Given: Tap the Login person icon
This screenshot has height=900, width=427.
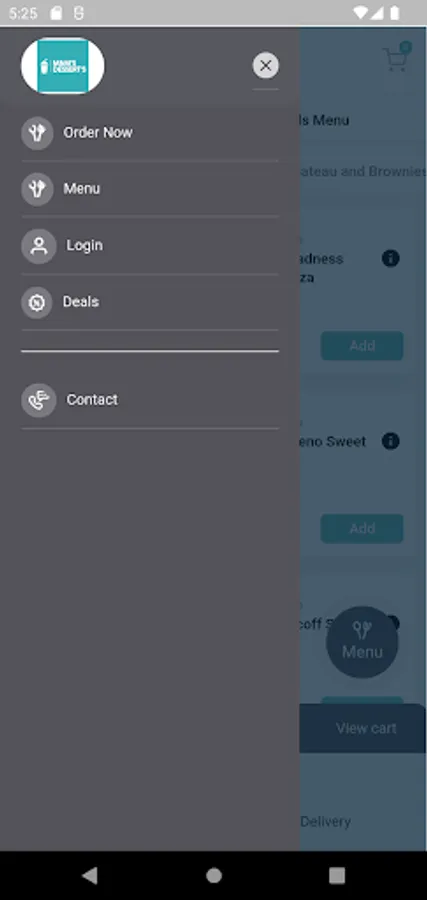Looking at the screenshot, I should (38, 246).
